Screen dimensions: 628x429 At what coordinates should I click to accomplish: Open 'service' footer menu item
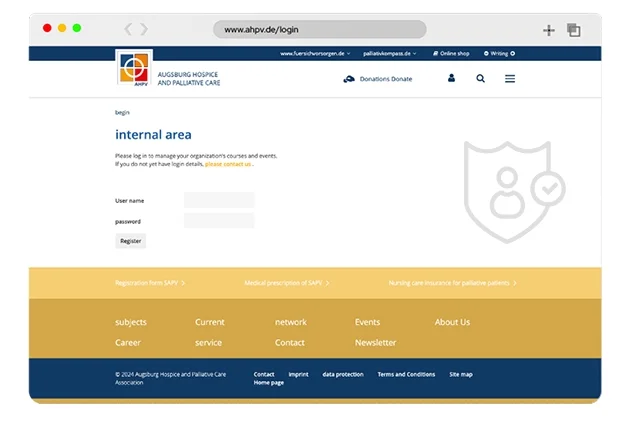point(208,342)
